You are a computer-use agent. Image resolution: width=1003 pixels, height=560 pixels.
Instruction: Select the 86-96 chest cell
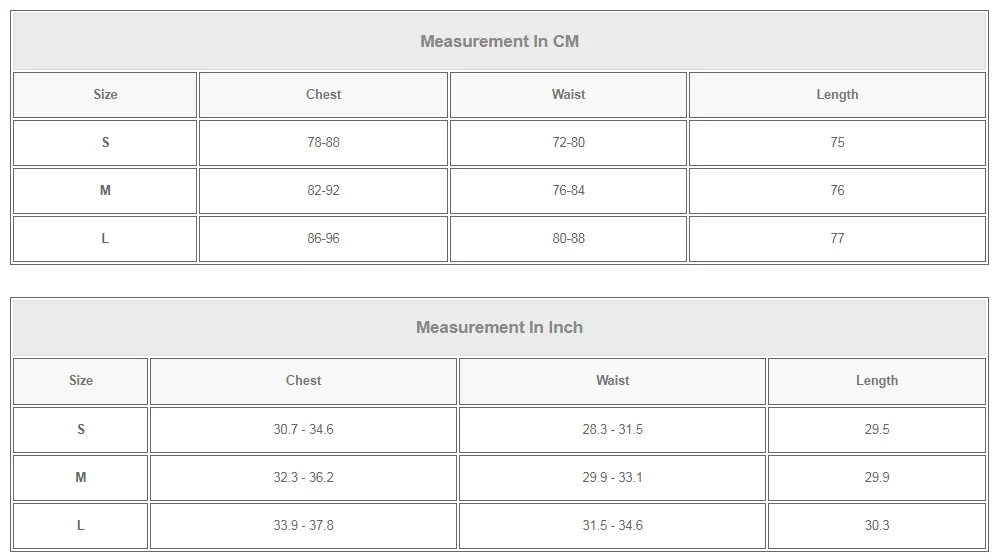[323, 239]
